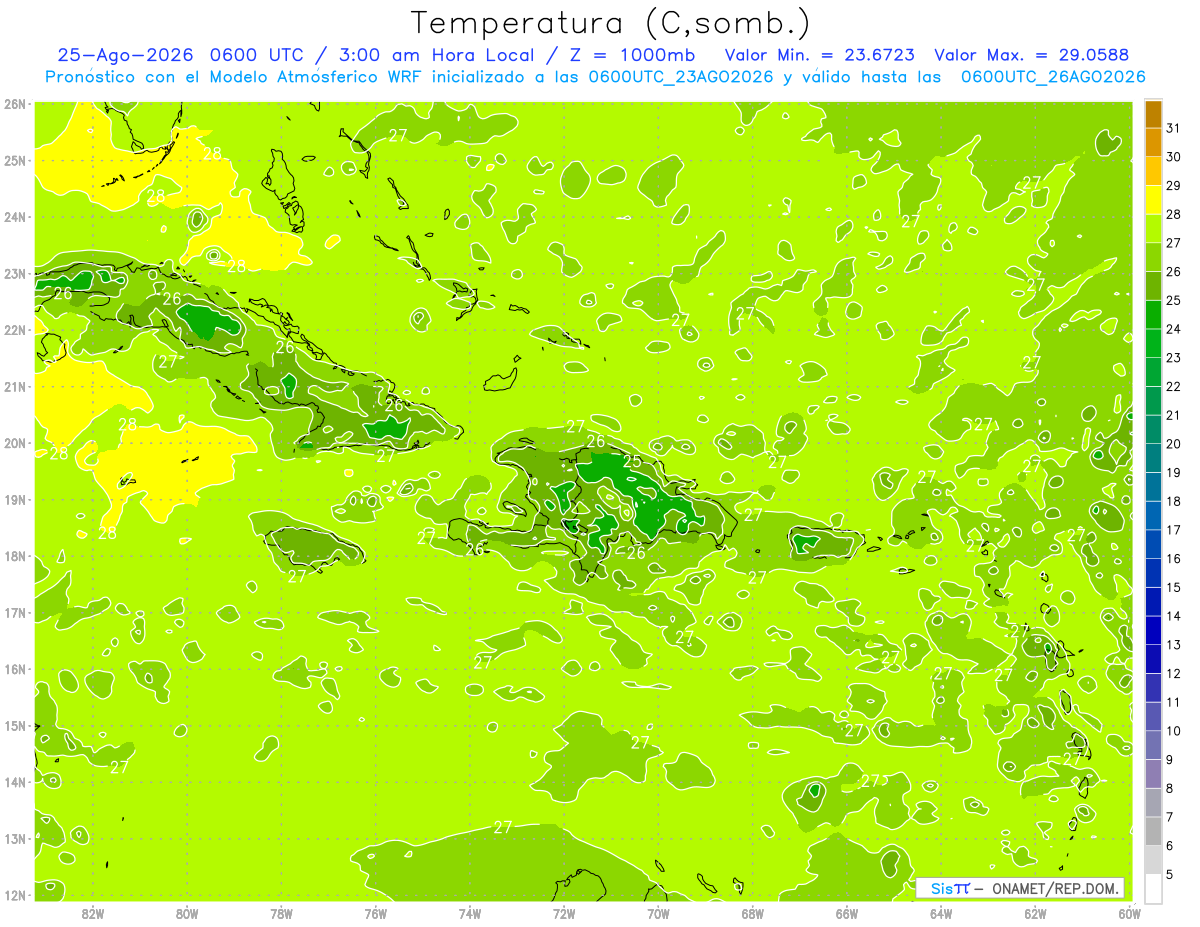Screen dimensions: 1200x927
Task: Click the "16N" latitude axis label
Action: [16, 669]
